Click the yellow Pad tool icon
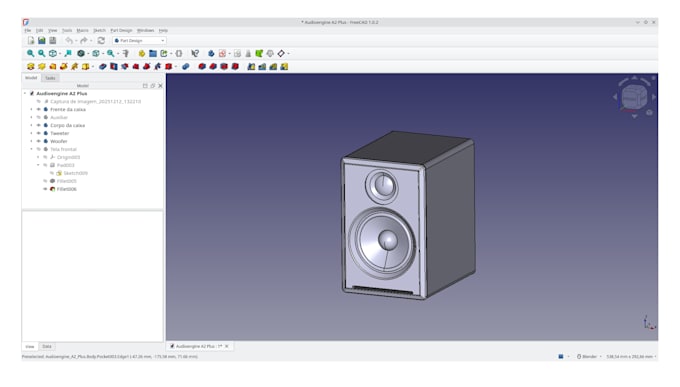Image resolution: width=680 pixels, height=387 pixels. click(30, 66)
